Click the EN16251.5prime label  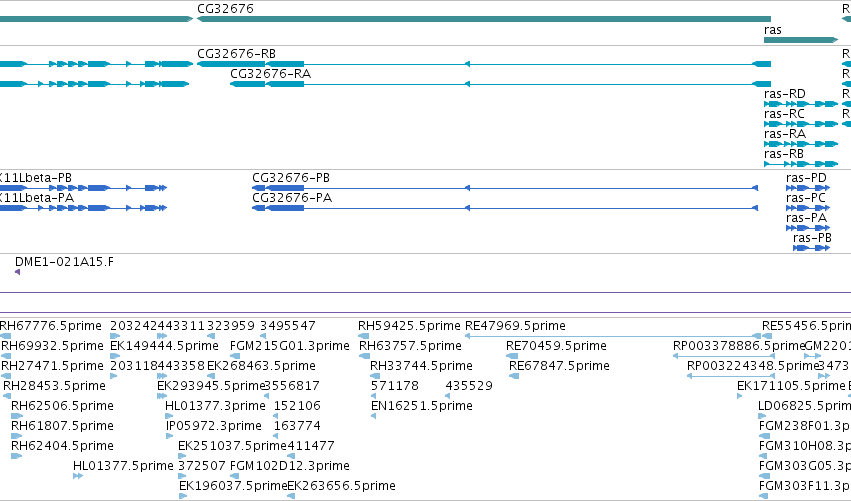(x=422, y=406)
